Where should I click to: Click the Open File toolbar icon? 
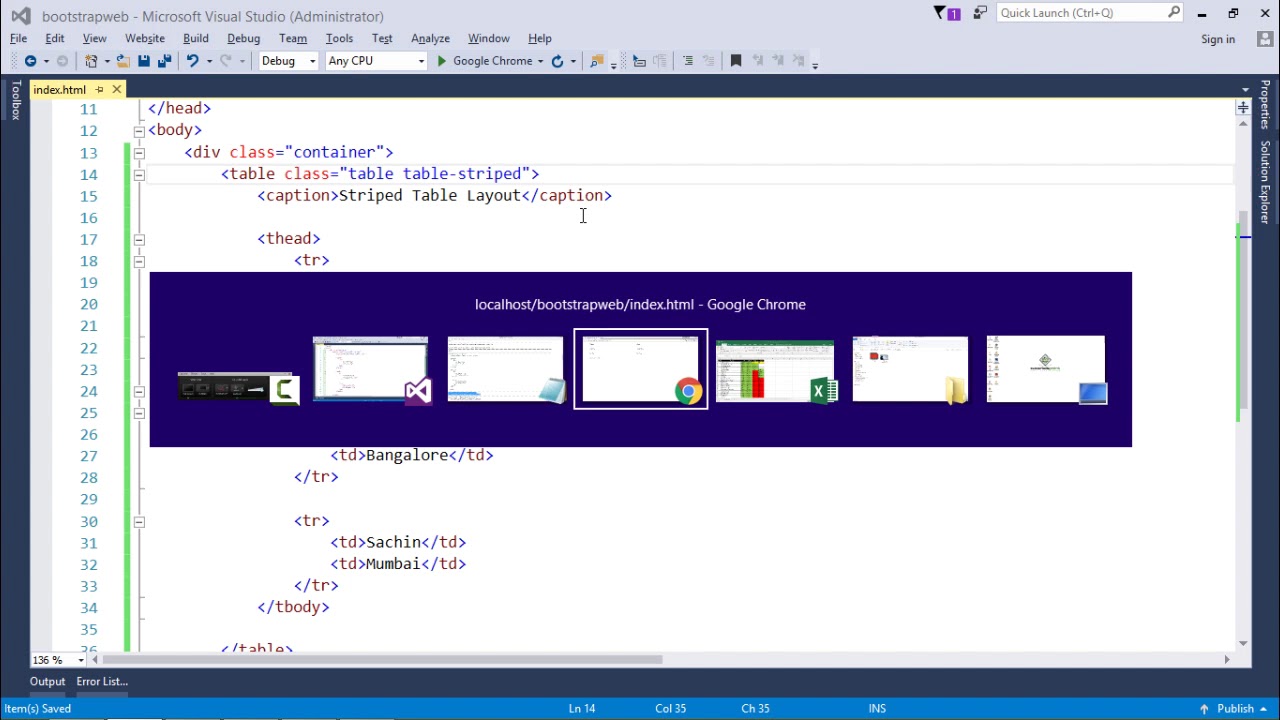pos(123,61)
